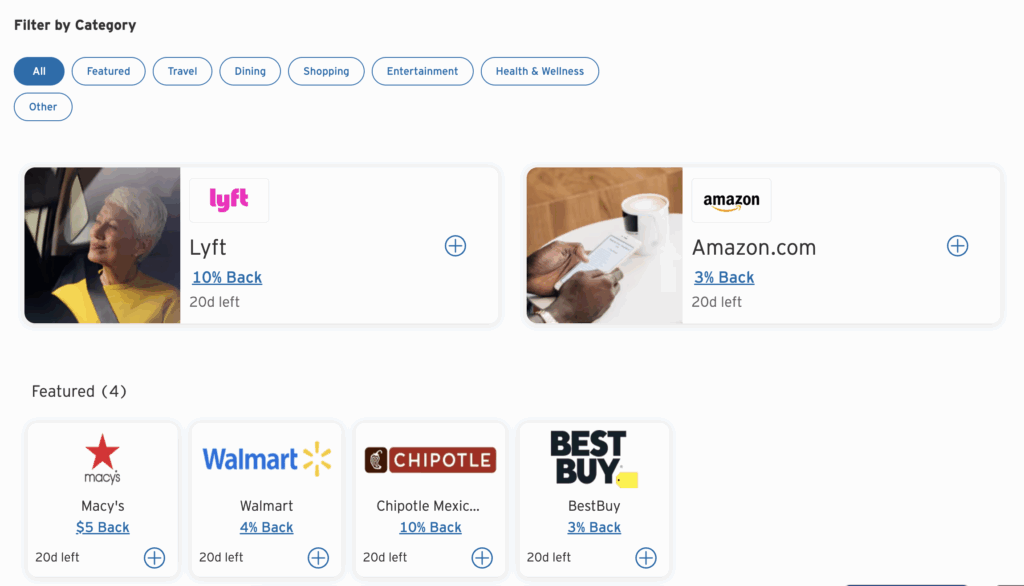The height and width of the screenshot is (586, 1024).
Task: Filter by Health & Wellness category
Action: tap(539, 71)
